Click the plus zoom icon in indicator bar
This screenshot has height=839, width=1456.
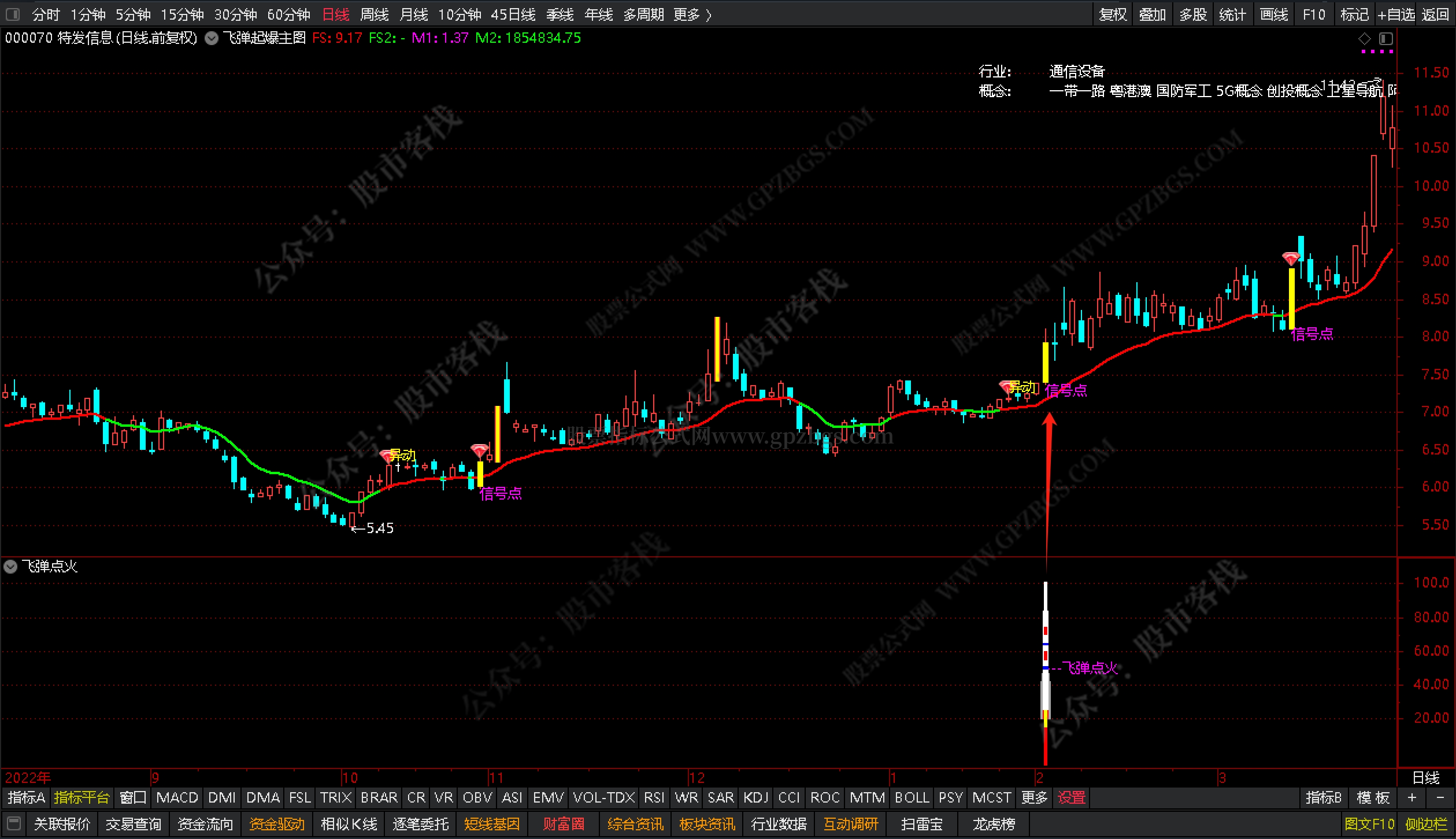1412,797
